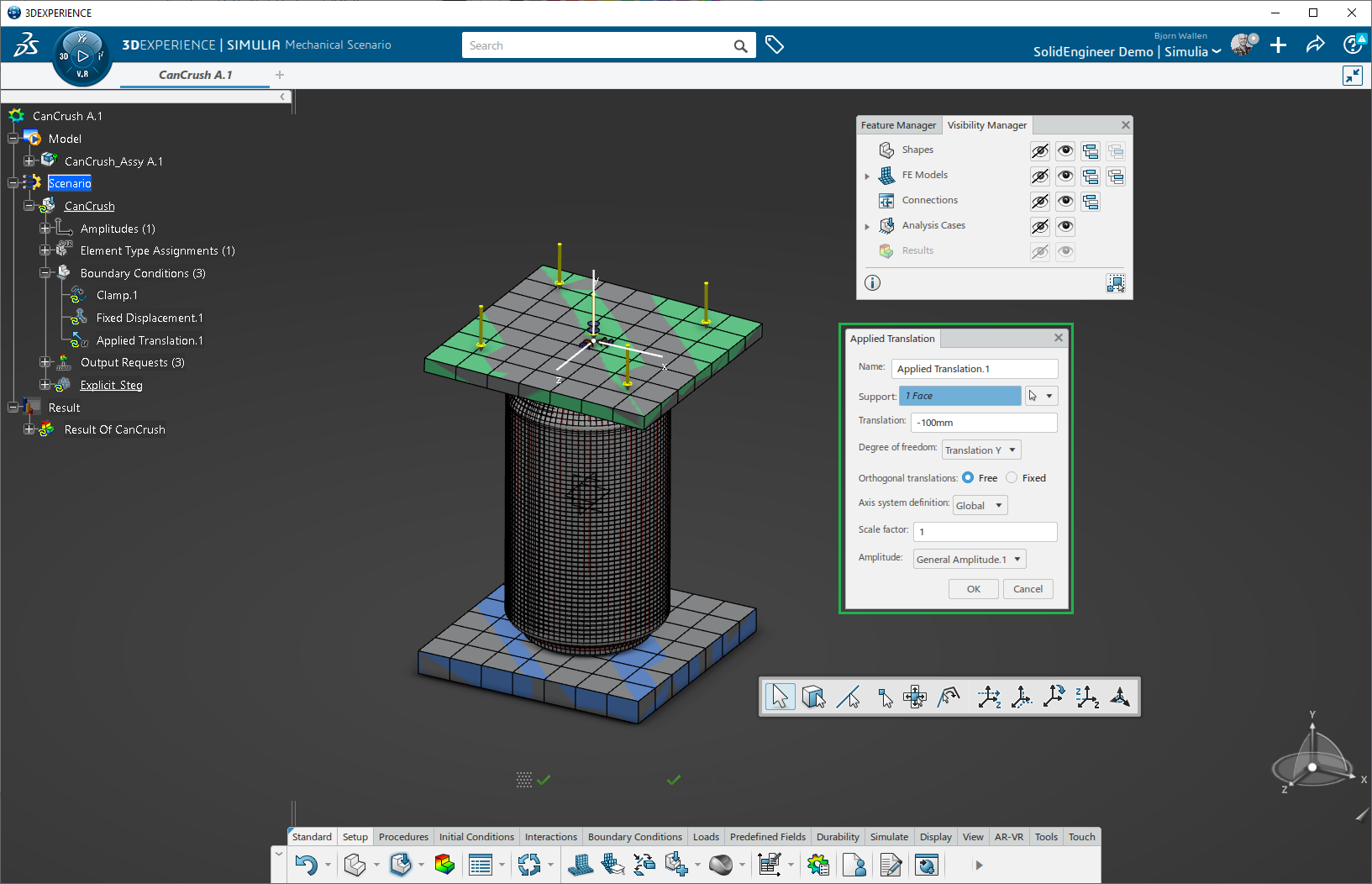Click the Share arrow icon in top bar
This screenshot has width=1372, height=884.
(1315, 45)
